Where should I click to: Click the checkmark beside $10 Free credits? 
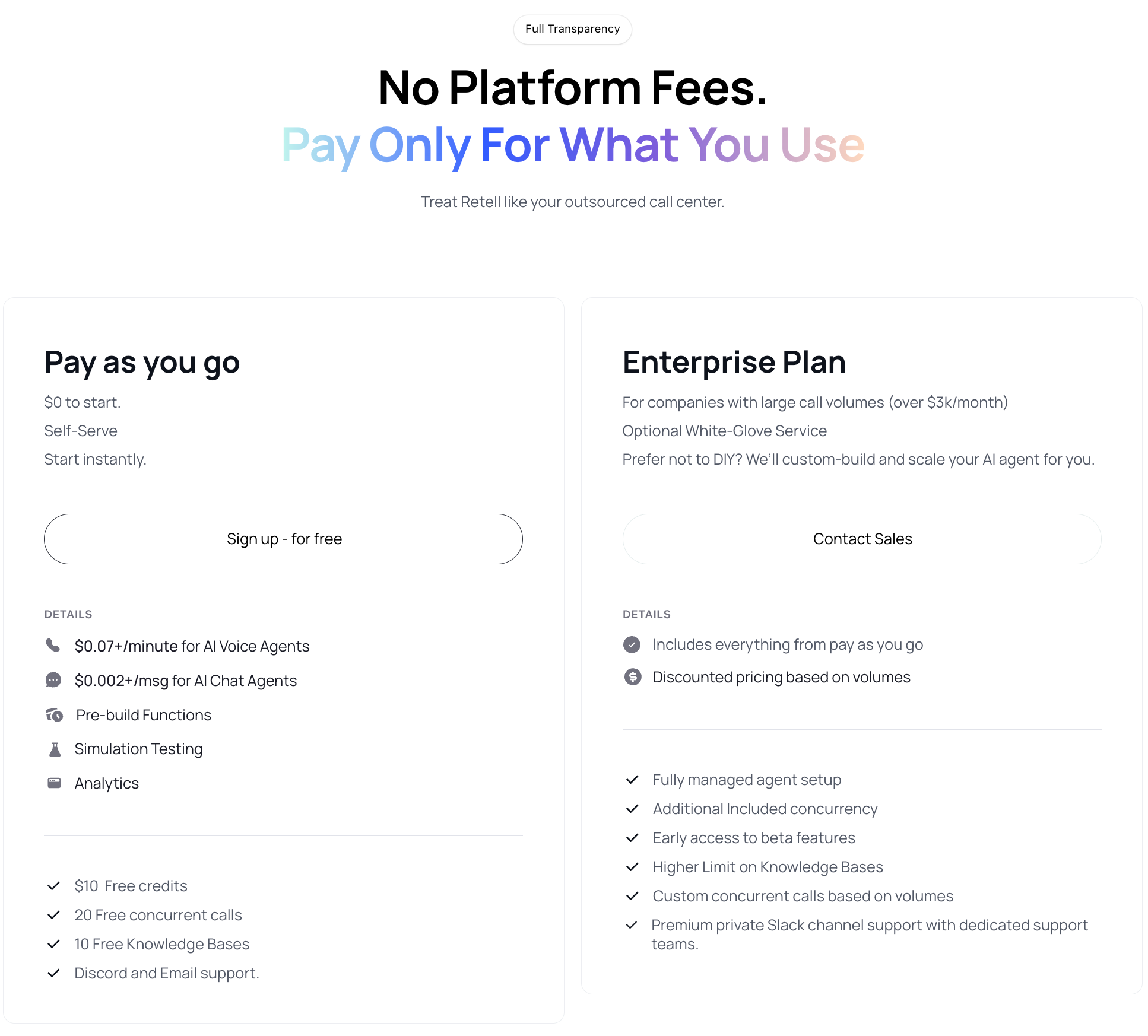(x=53, y=885)
